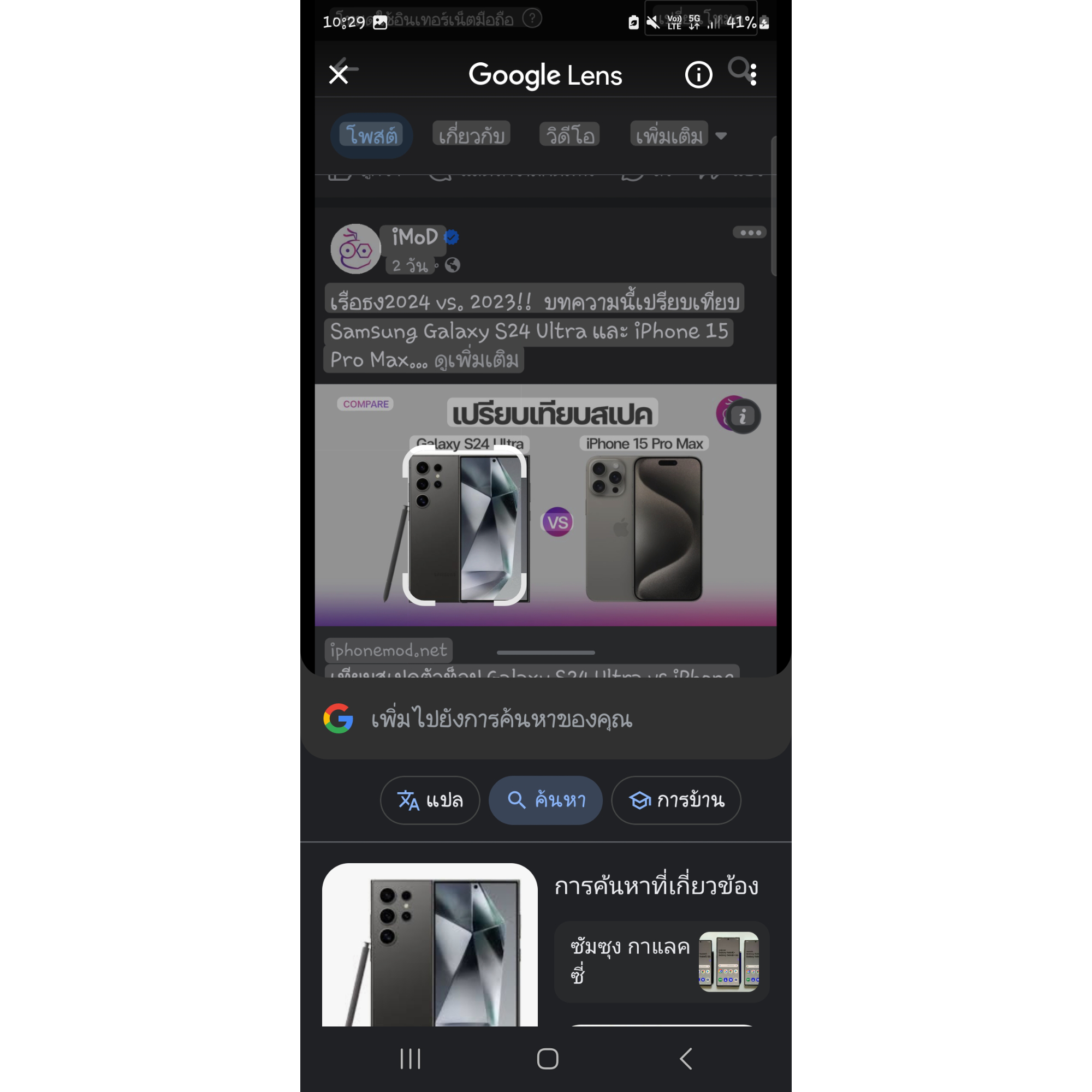The width and height of the screenshot is (1092, 1092).
Task: Select the ค้นหา search mode
Action: 546,800
